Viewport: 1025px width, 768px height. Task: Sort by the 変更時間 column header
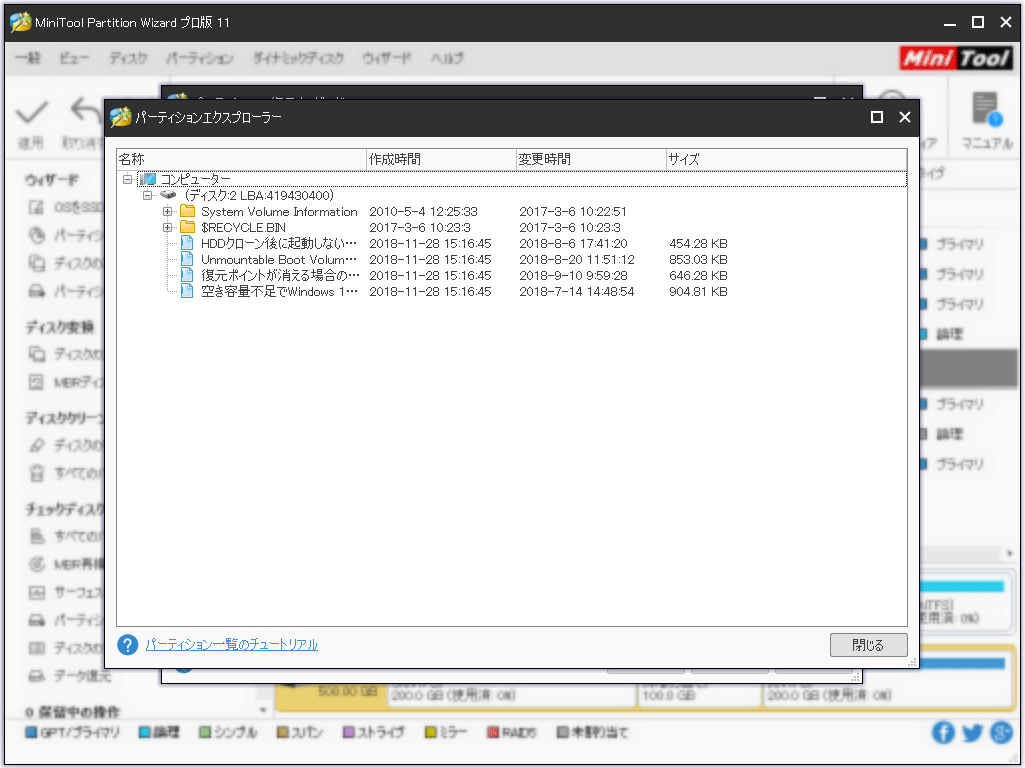tap(591, 159)
